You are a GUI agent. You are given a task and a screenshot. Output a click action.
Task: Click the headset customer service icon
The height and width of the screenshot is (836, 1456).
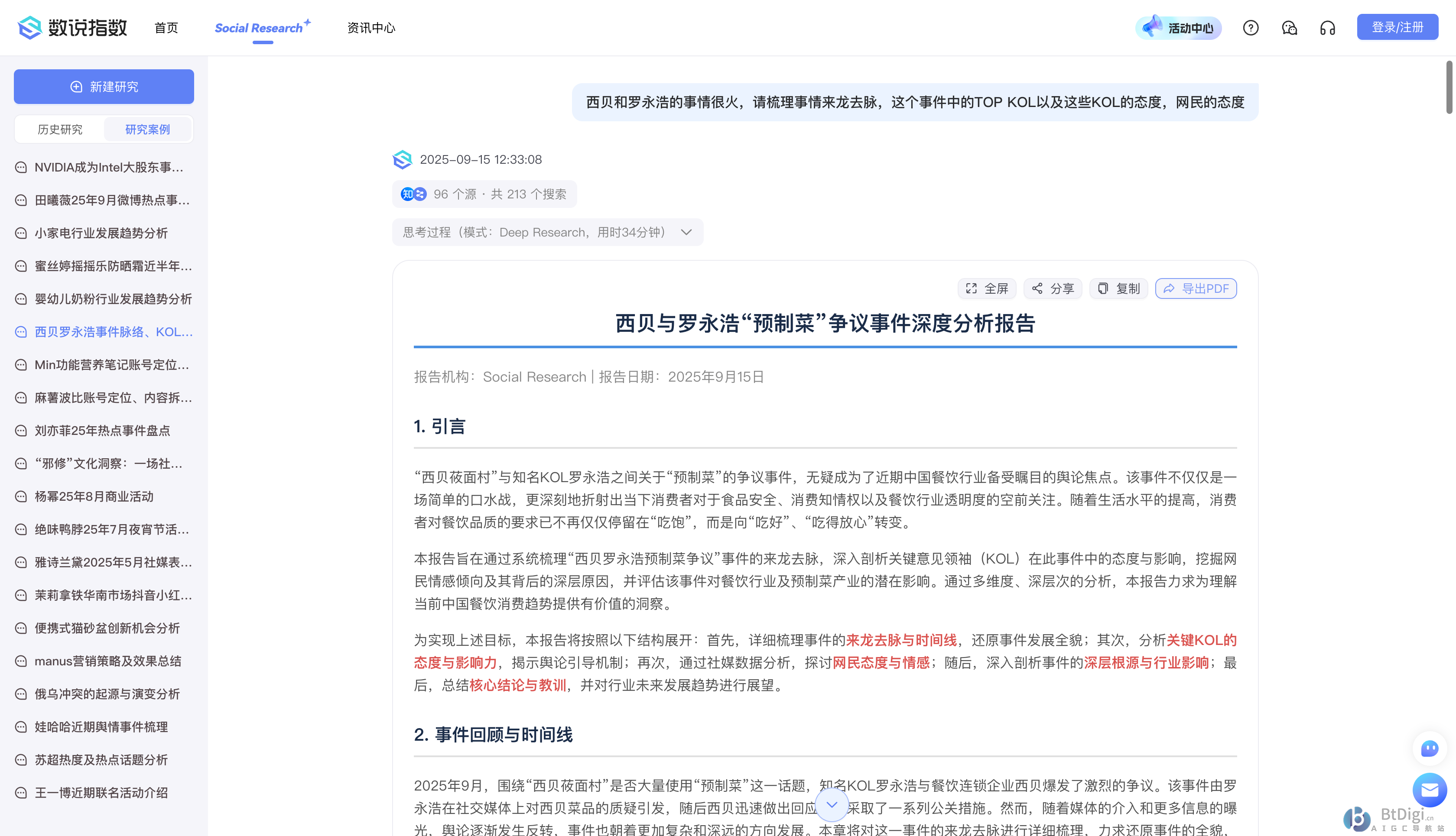point(1327,28)
